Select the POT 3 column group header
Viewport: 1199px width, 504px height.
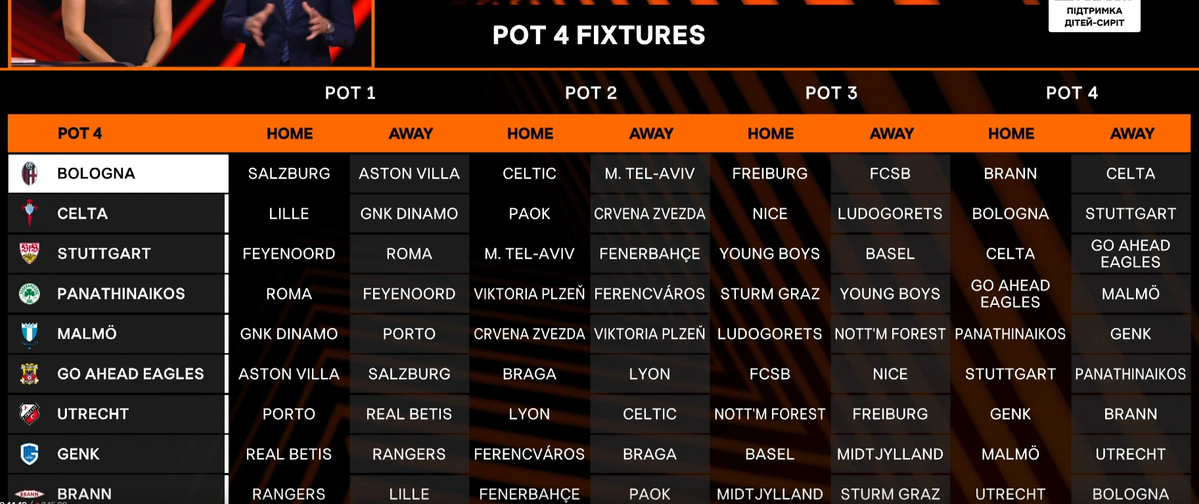pos(831,93)
